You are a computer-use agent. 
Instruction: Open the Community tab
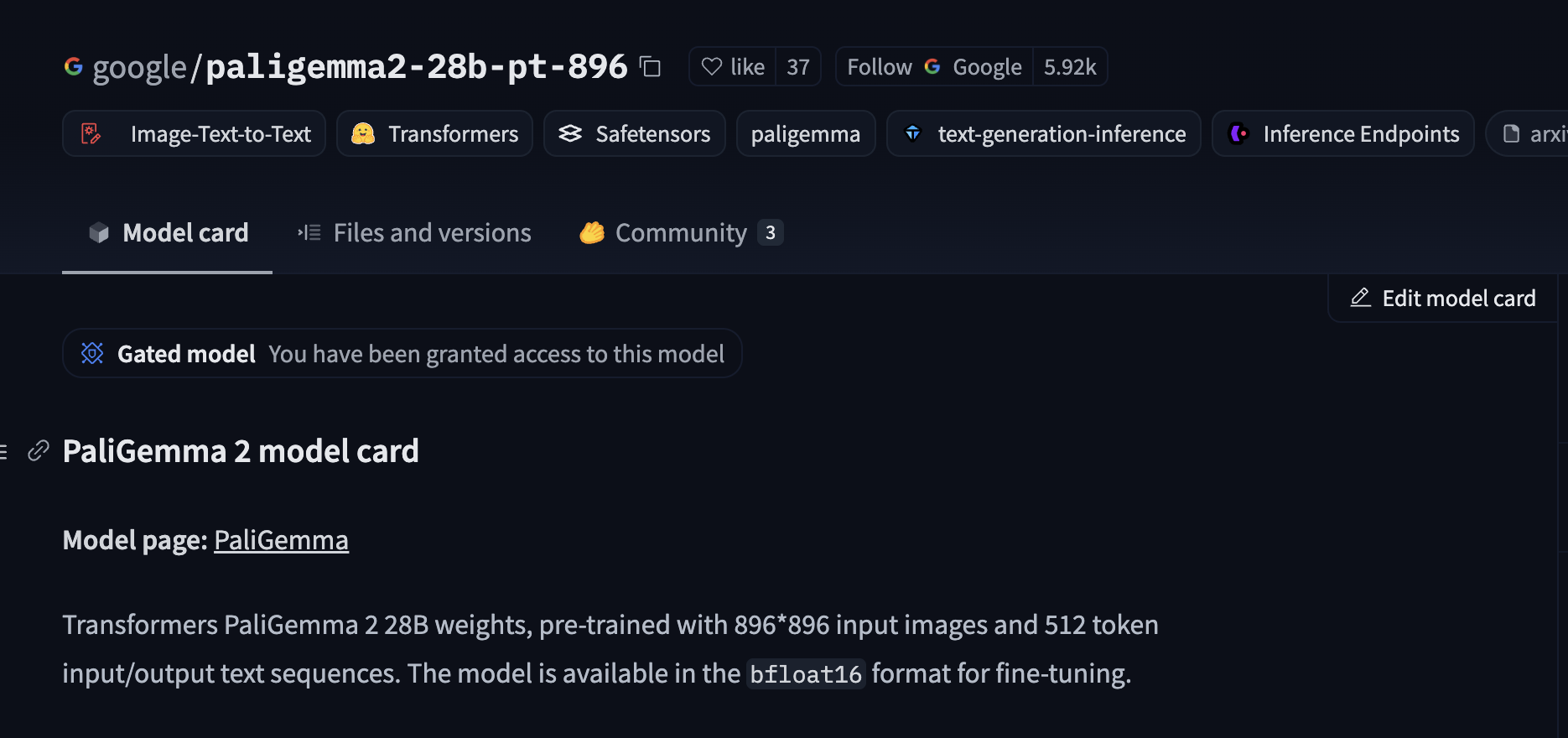point(680,233)
